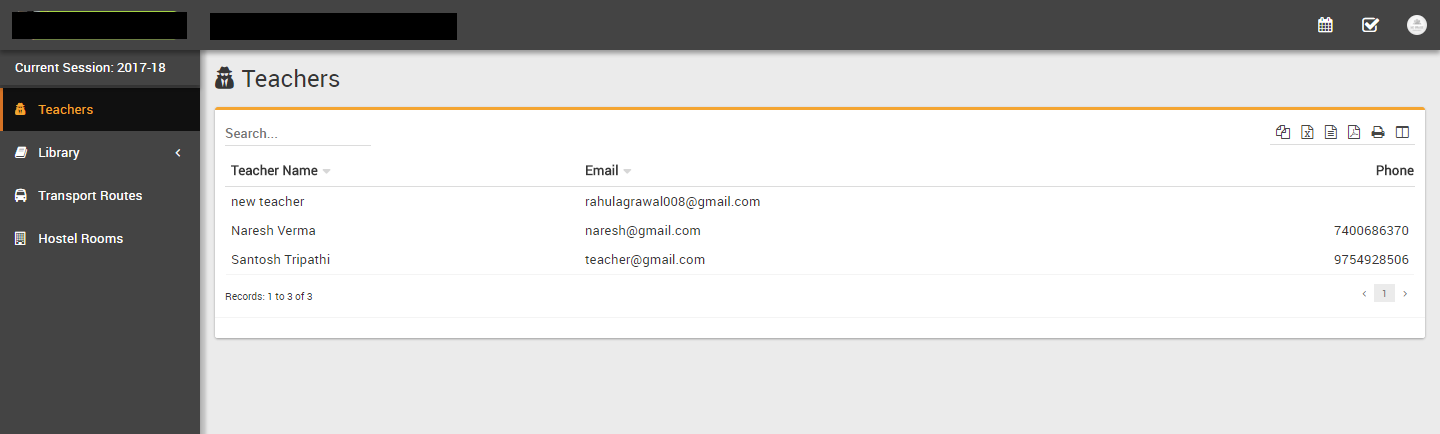Screen dimensions: 1440x434
Task: Open the column visibility icon
Action: (x=1402, y=132)
